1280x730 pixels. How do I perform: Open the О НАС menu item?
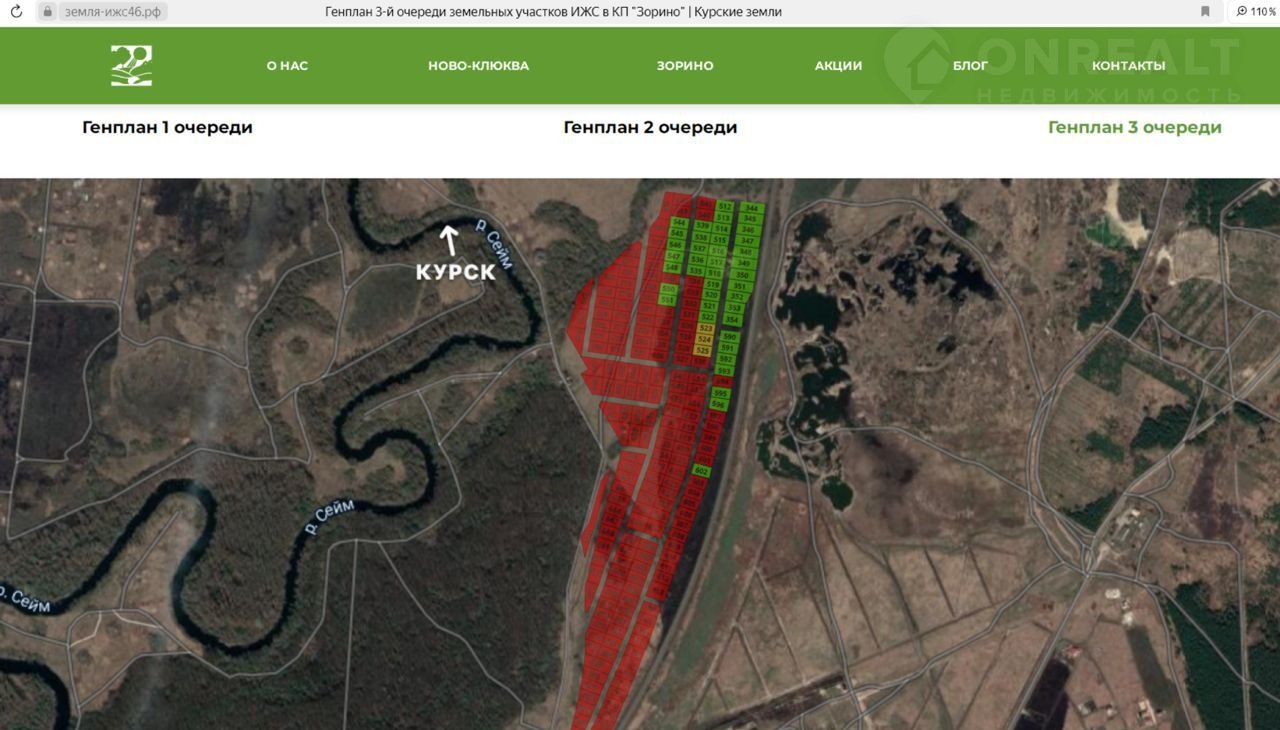[x=287, y=66]
